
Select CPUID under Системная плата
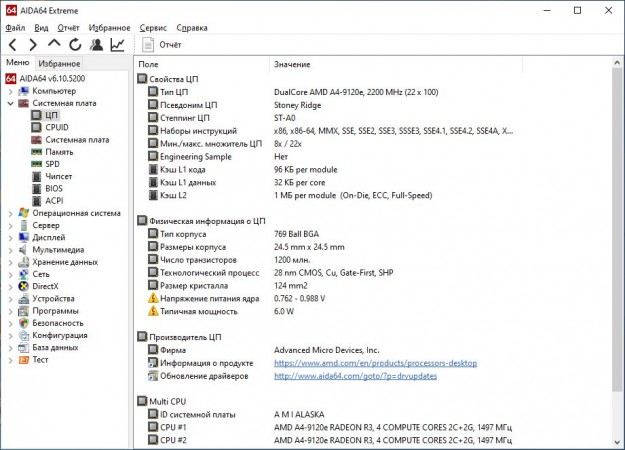57,128
